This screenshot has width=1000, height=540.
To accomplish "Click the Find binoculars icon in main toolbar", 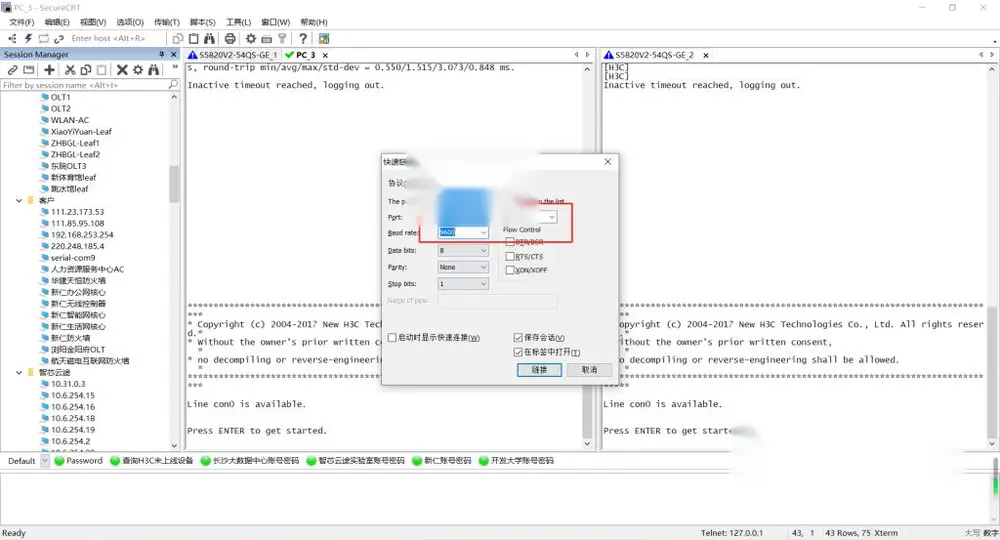I will pos(209,38).
